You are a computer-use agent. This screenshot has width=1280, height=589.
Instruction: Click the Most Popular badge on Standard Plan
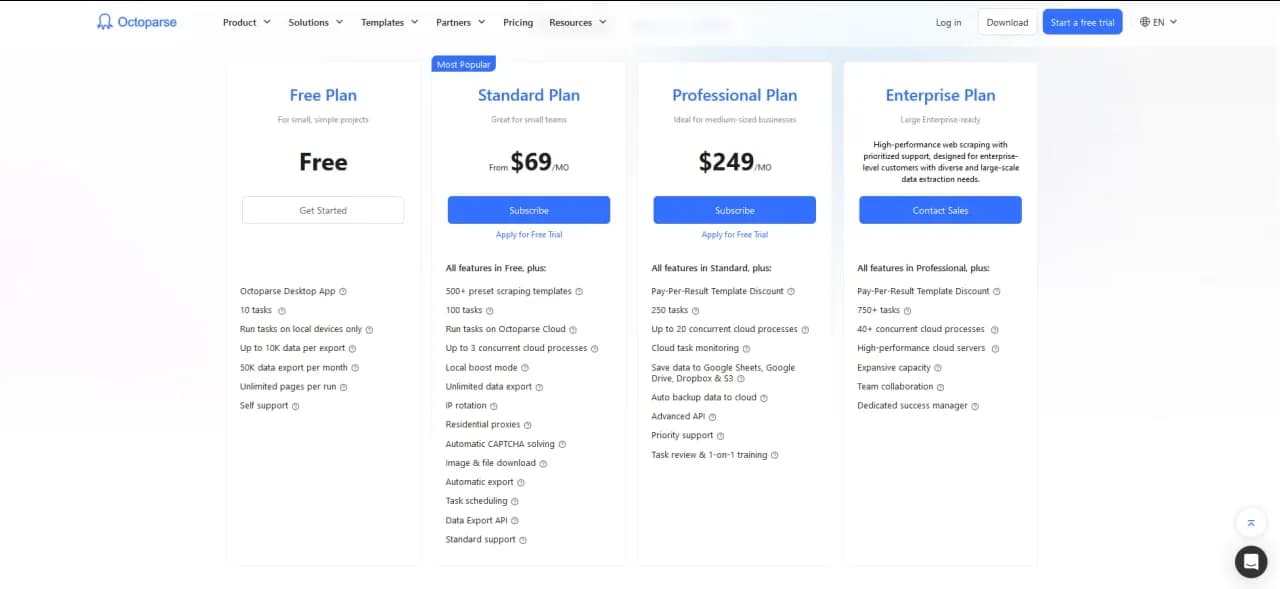(463, 63)
